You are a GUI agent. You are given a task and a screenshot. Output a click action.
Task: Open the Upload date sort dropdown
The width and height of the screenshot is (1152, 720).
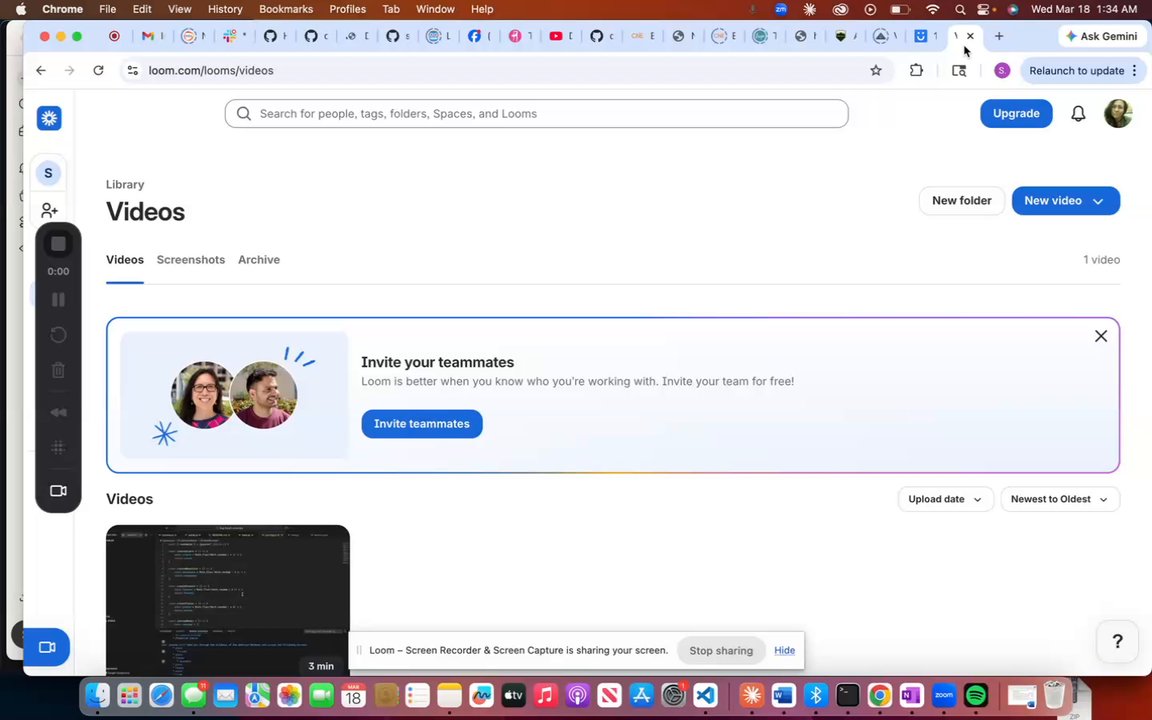click(946, 500)
